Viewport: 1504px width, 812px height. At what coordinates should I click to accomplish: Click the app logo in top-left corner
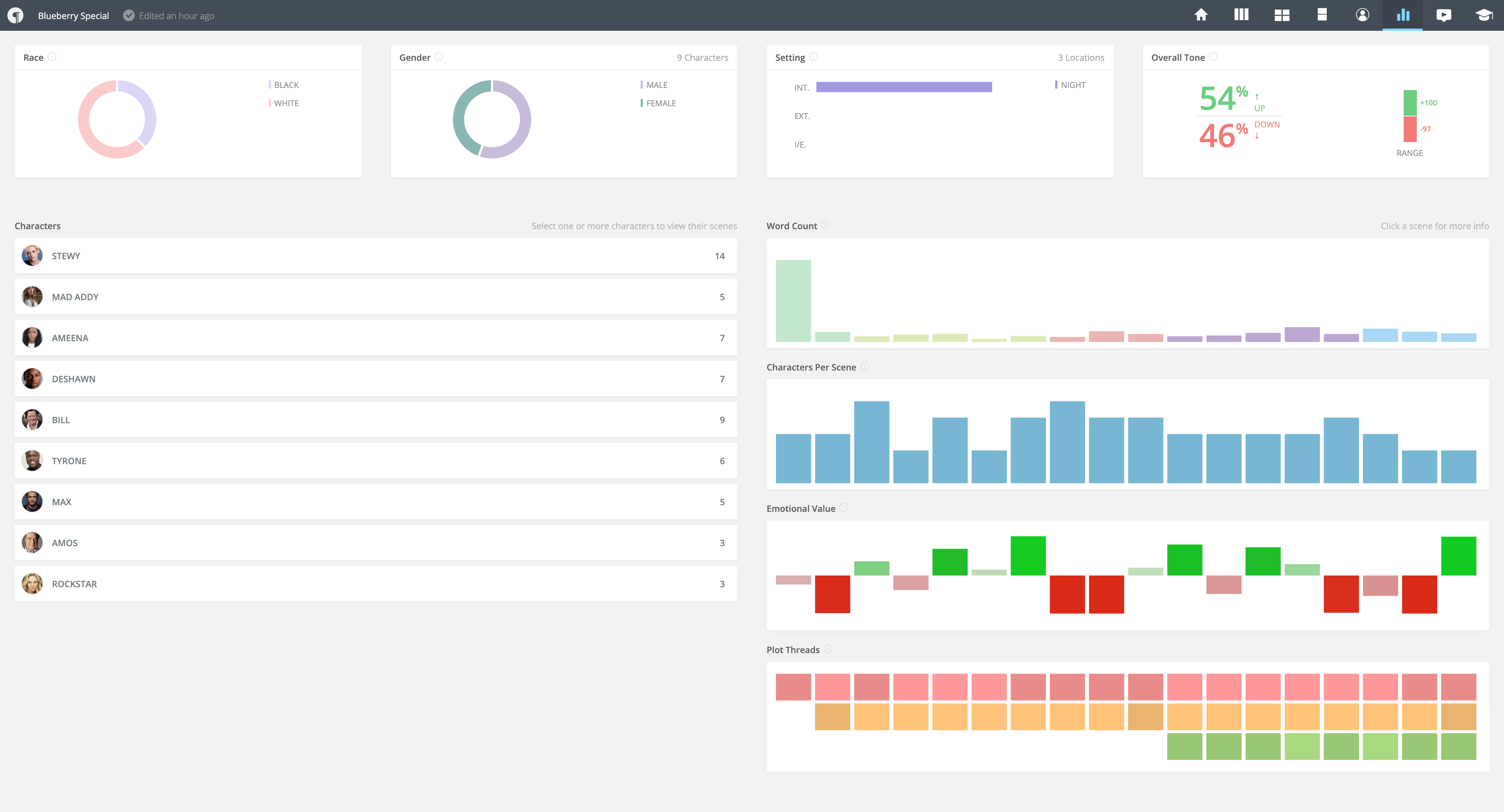click(16, 15)
